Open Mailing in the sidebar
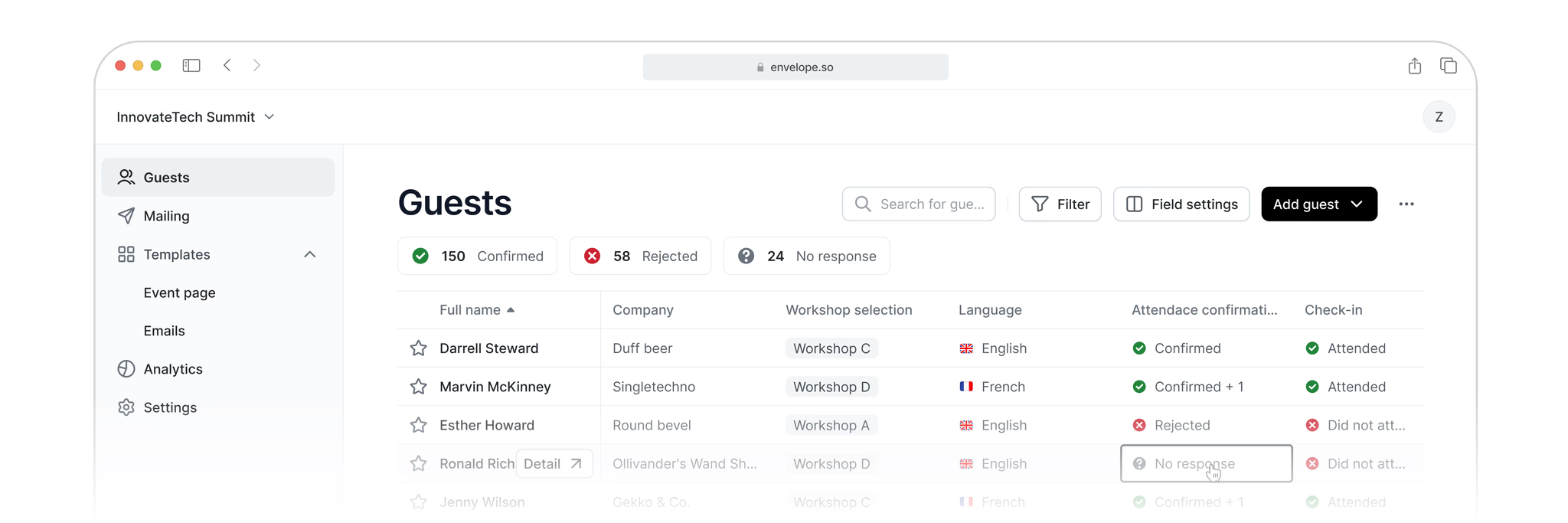Viewport: 1568px width, 523px height. pyautogui.click(x=166, y=216)
